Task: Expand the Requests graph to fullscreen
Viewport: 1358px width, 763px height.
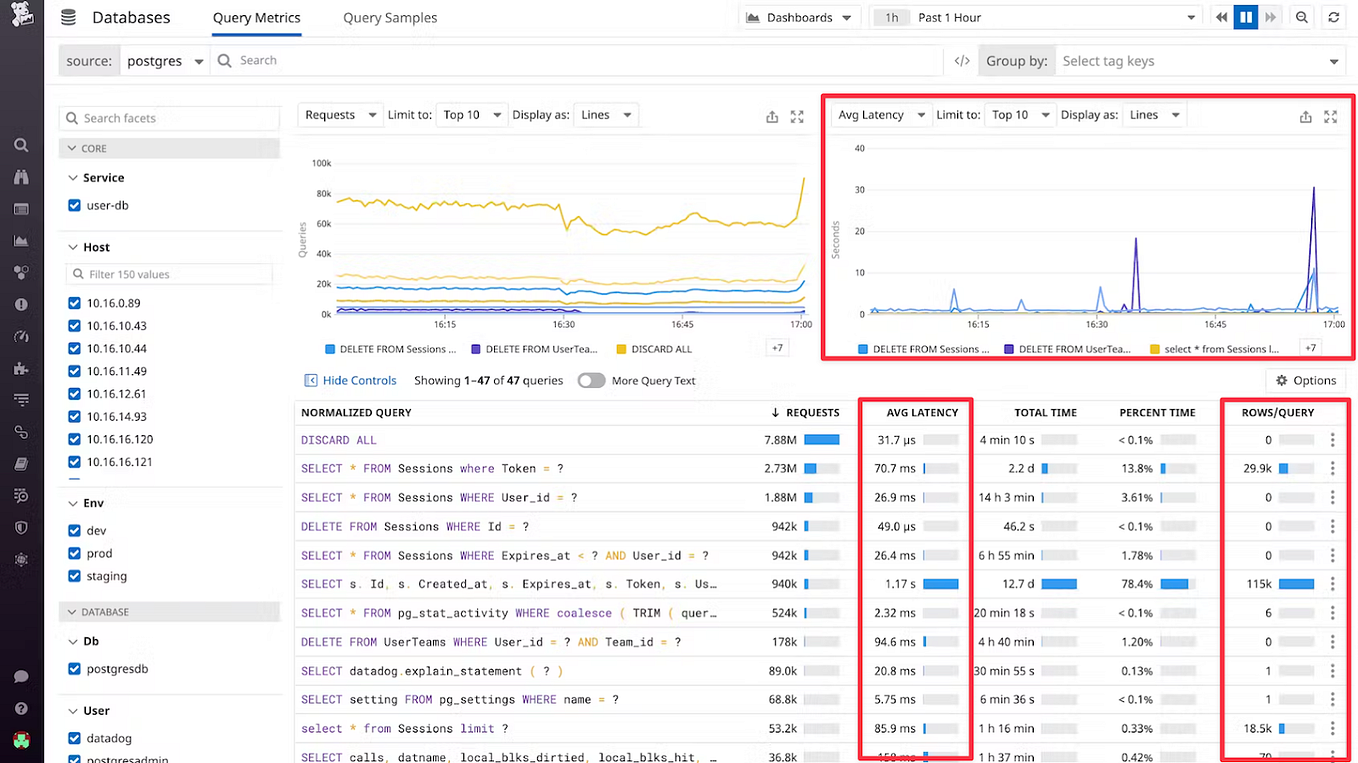Action: click(797, 117)
